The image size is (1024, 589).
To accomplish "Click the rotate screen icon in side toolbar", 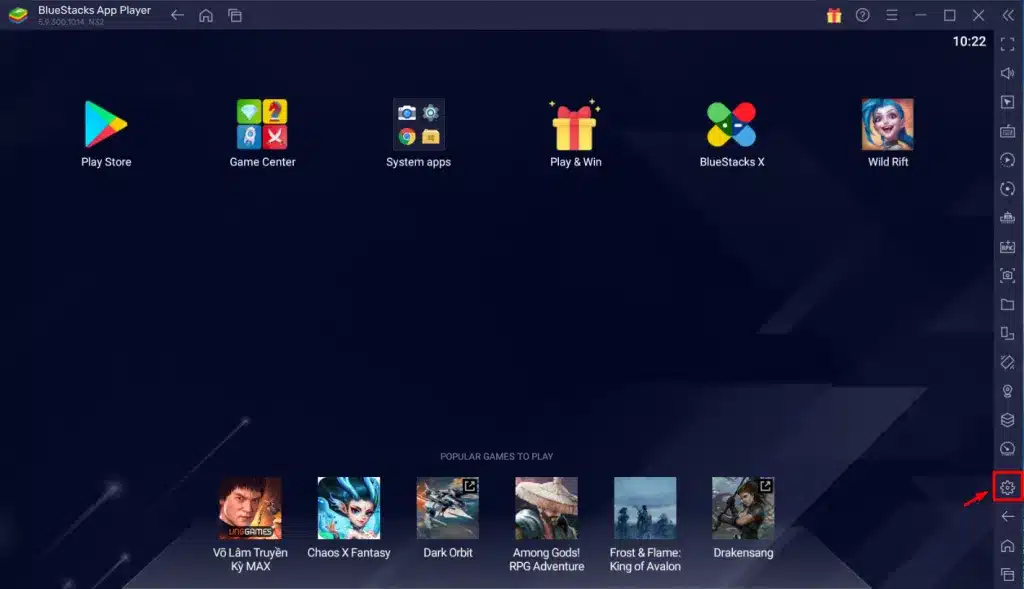I will point(1008,334).
